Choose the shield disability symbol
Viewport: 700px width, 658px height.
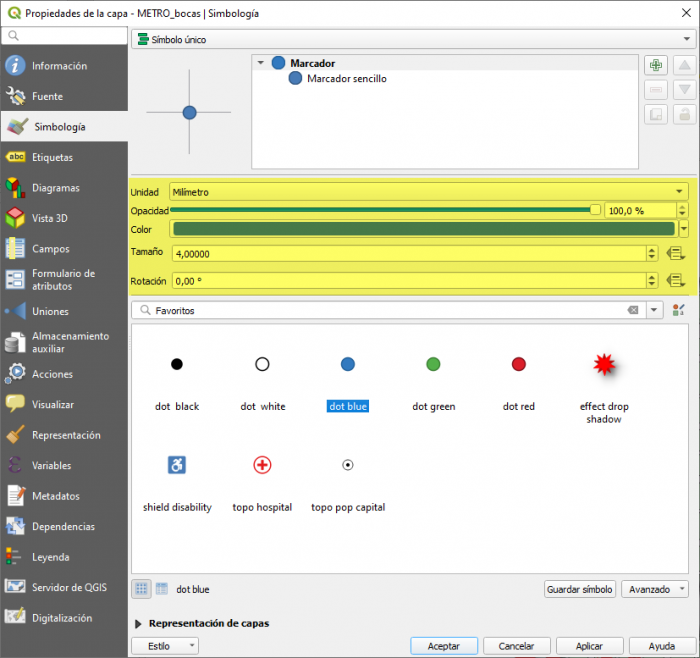(177, 465)
